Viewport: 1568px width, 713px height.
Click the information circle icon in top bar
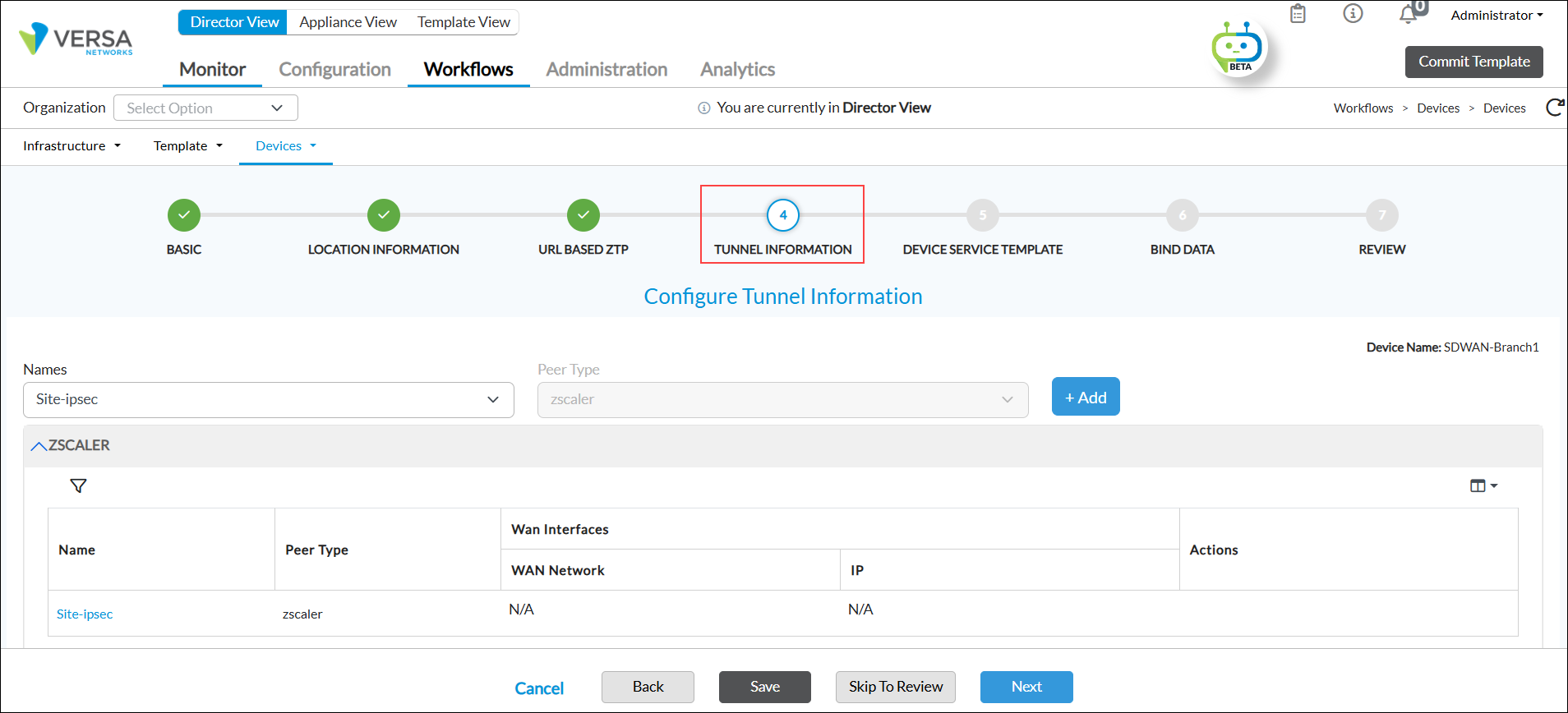click(x=1353, y=14)
